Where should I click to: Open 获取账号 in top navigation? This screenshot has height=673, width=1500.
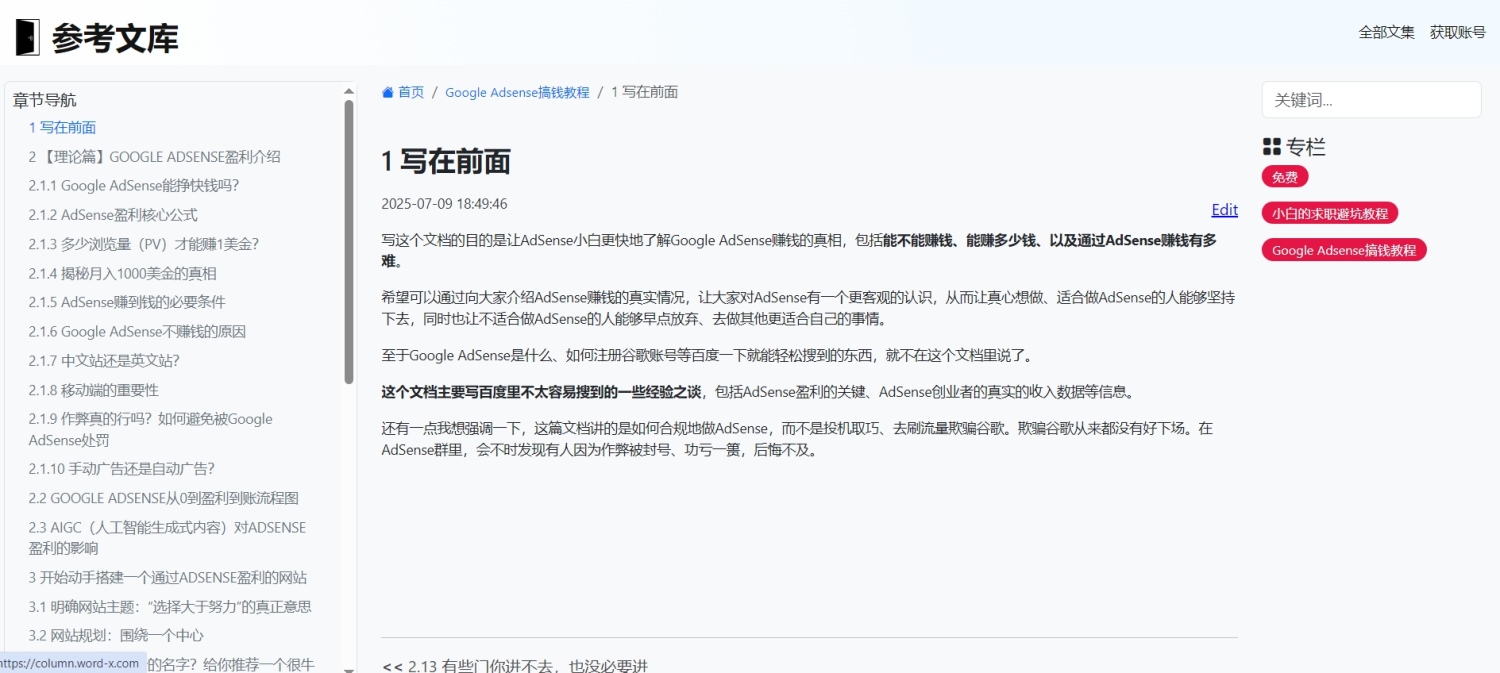pos(1457,32)
